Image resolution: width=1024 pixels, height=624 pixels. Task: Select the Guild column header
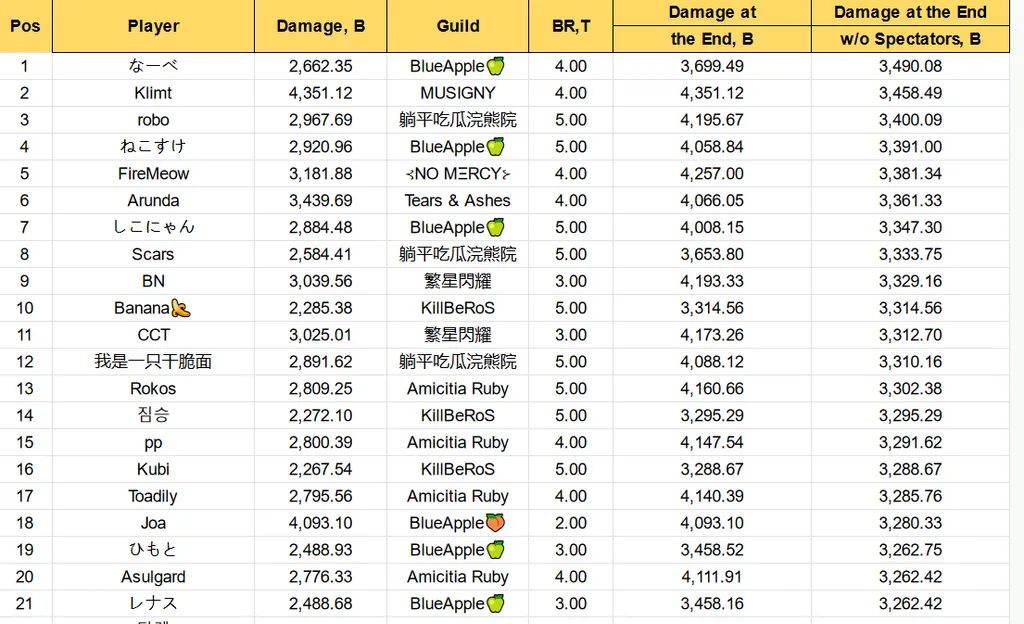pyautogui.click(x=458, y=26)
